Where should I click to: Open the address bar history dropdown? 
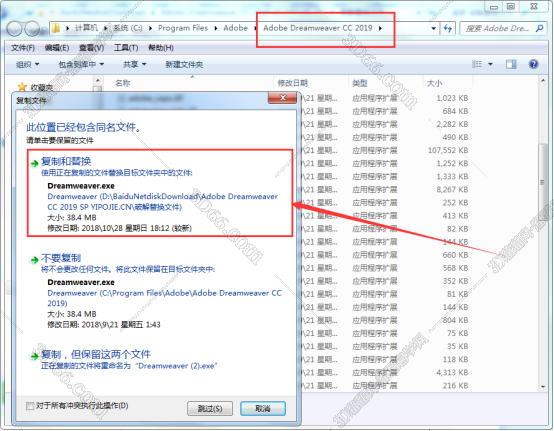(434, 28)
